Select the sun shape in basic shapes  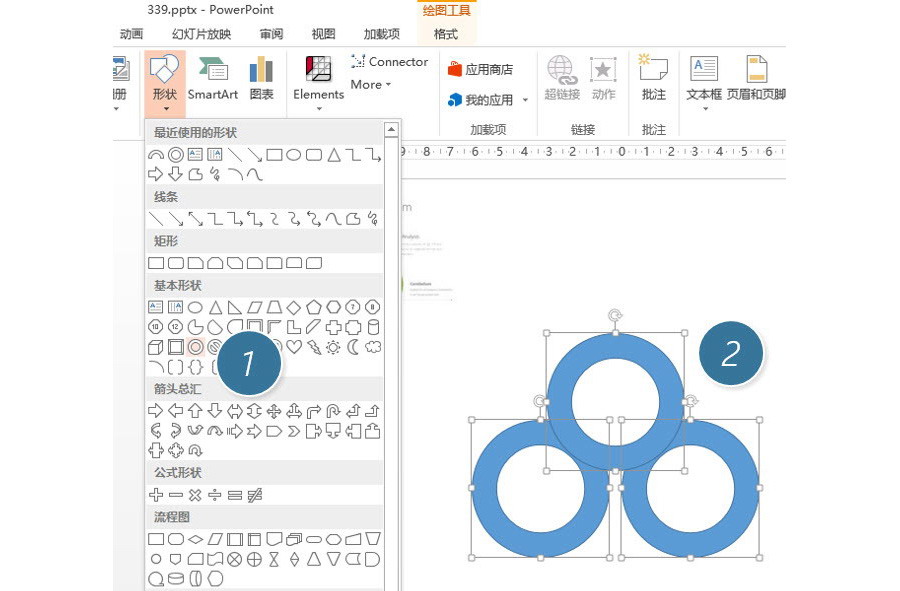pos(333,347)
